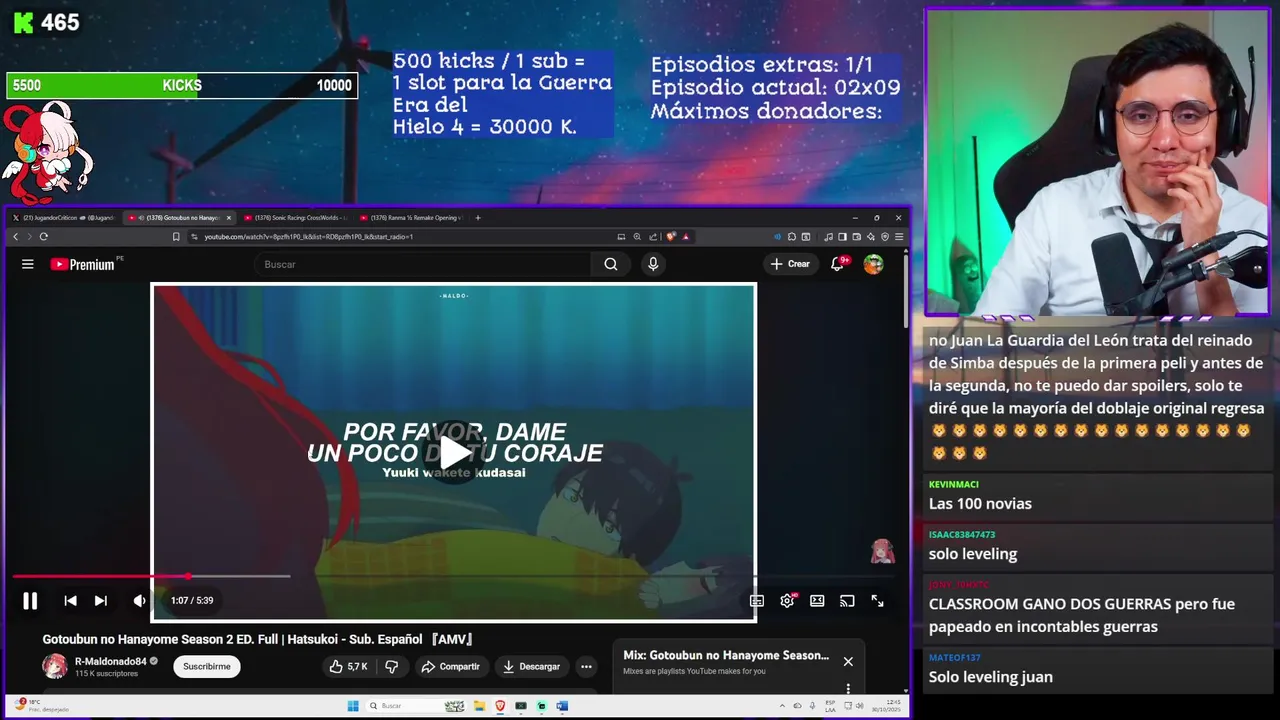1280x720 pixels.
Task: Switch to the JugandorCriticon X tab
Action: 64,217
